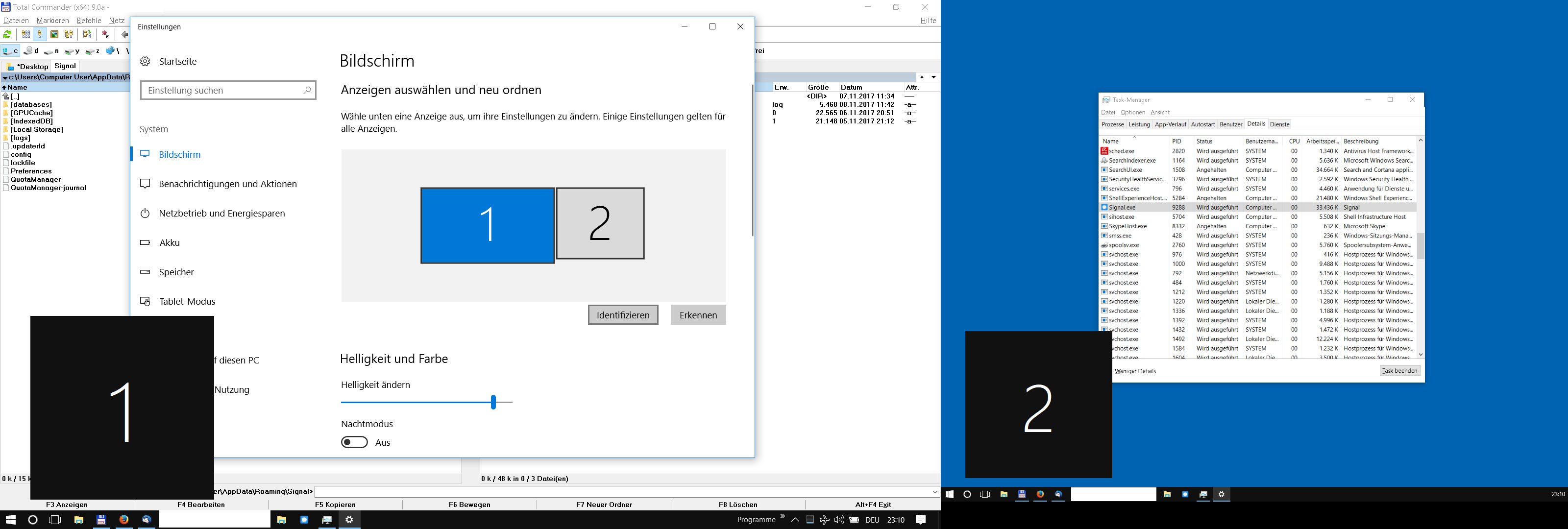Viewport: 1568px width, 529px height.
Task: Open volume control in system tray
Action: (839, 520)
